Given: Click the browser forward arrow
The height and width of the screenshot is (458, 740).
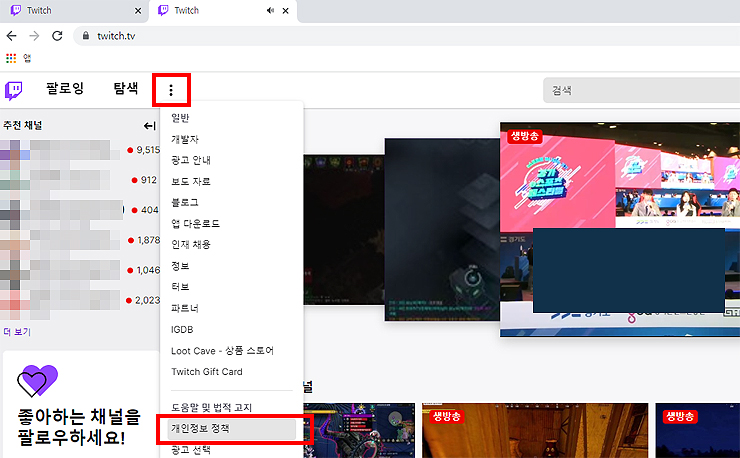Looking at the screenshot, I should tap(34, 36).
